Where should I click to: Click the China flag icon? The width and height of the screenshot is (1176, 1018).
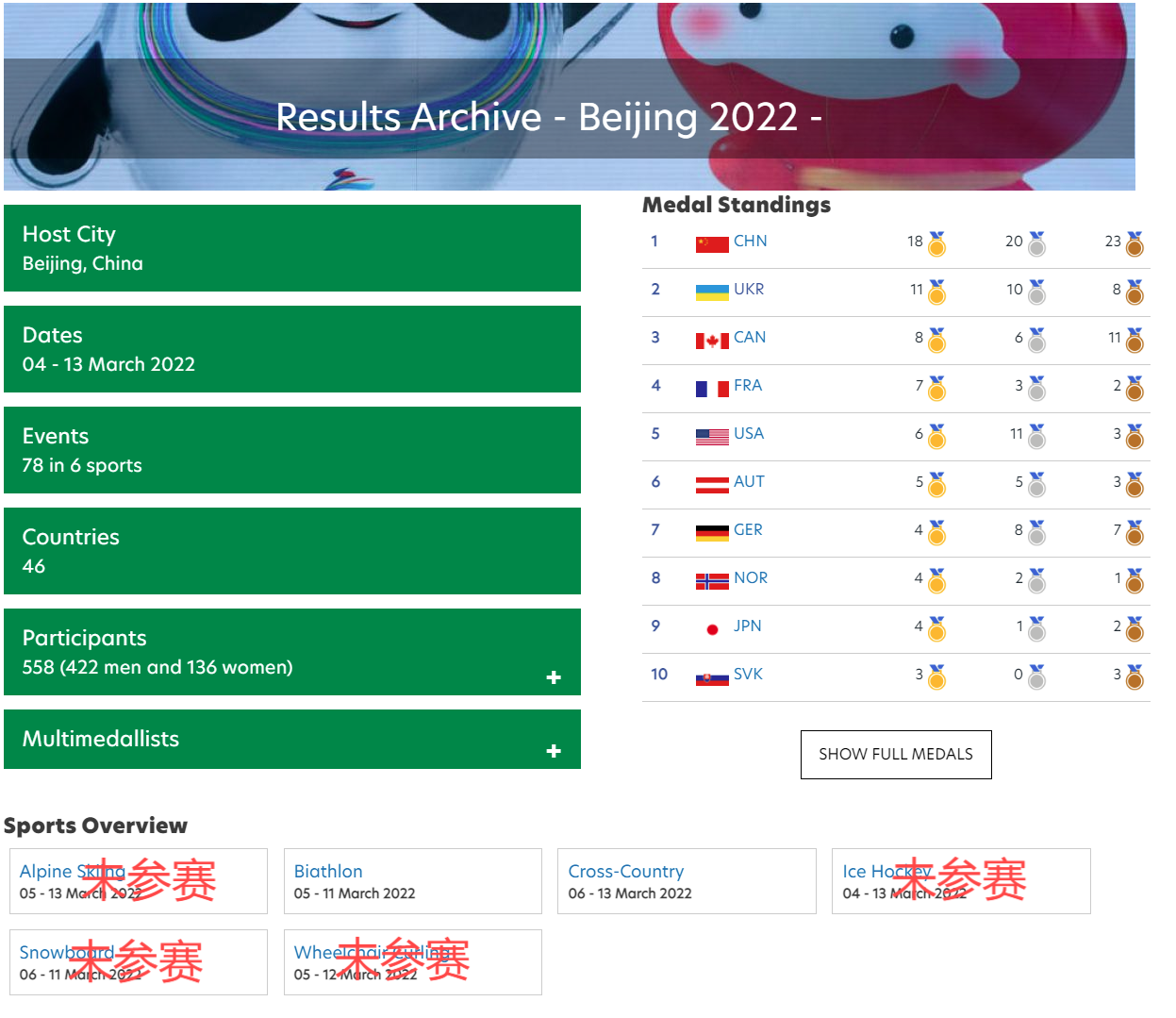[x=712, y=244]
